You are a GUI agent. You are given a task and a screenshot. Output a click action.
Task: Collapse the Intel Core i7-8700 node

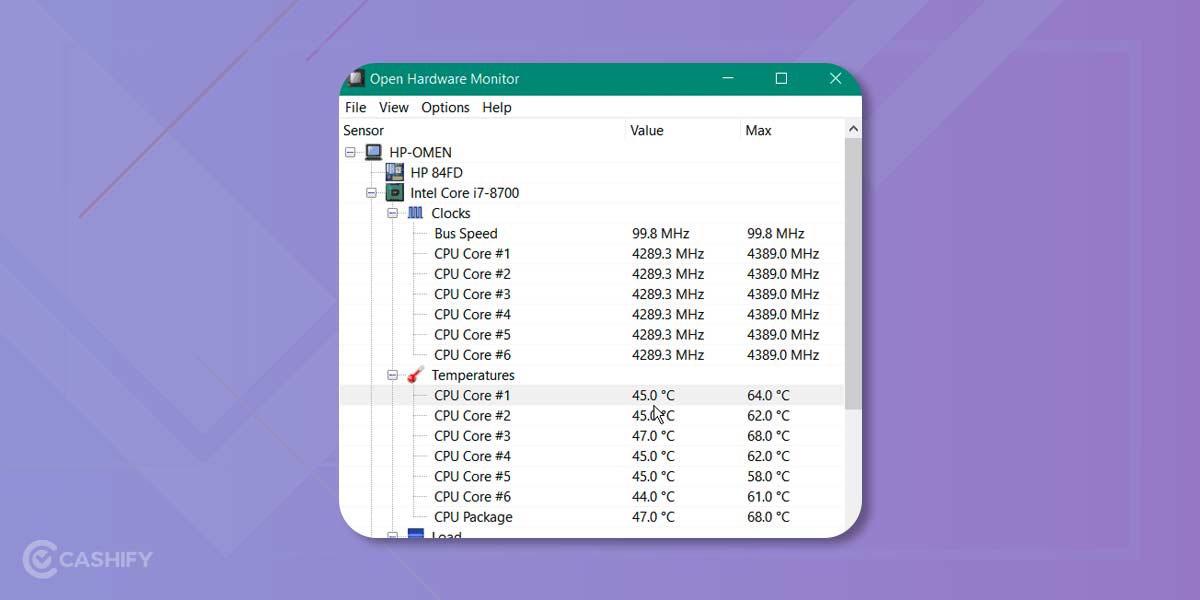pyautogui.click(x=370, y=192)
